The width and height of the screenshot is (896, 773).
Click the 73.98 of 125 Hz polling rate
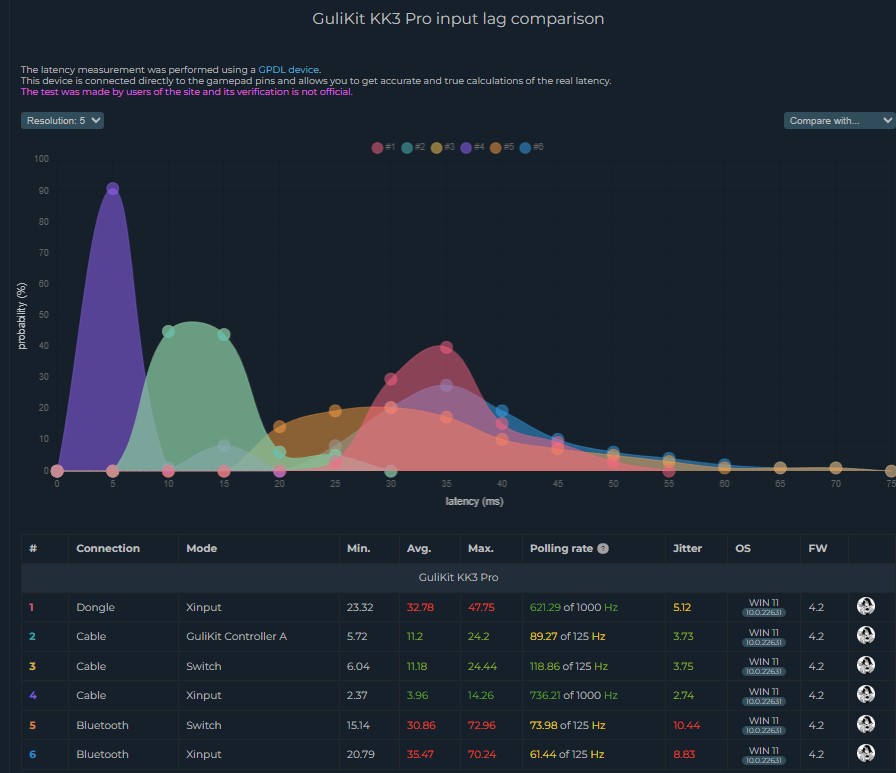[x=567, y=725]
